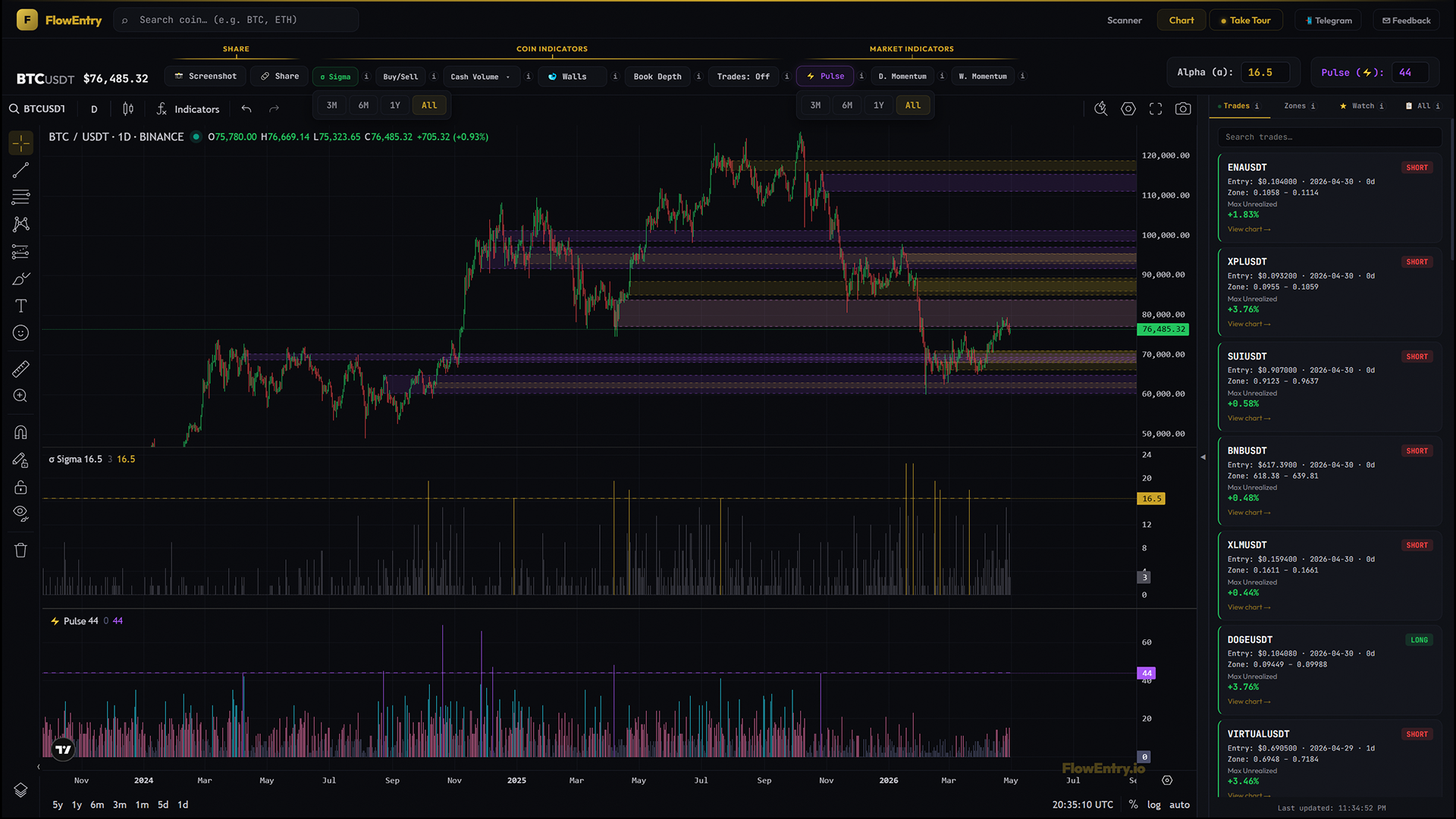1456x819 pixels.
Task: Open the go to date icon
Action: 1167,780
